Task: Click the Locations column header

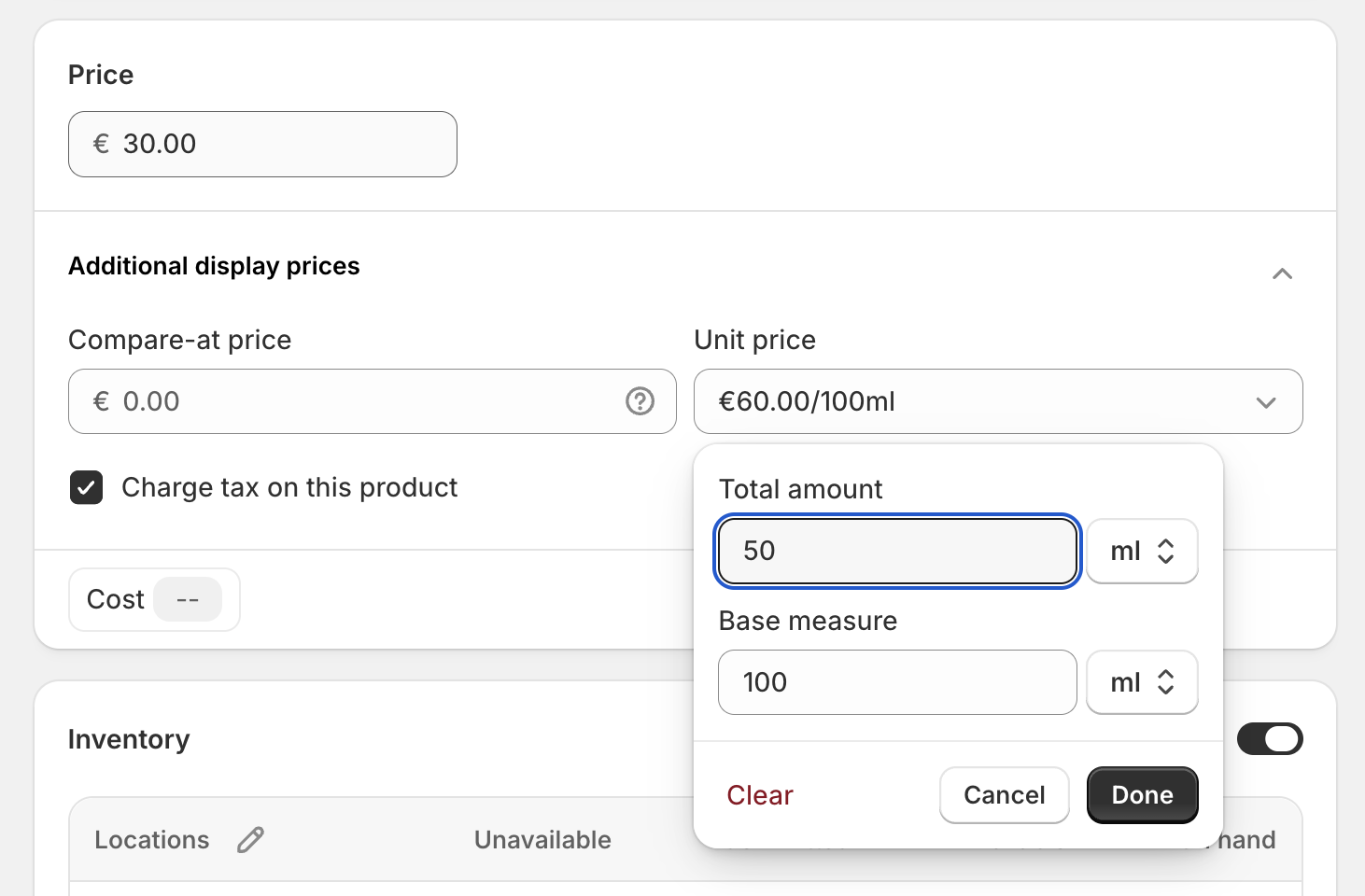Action: [151, 839]
